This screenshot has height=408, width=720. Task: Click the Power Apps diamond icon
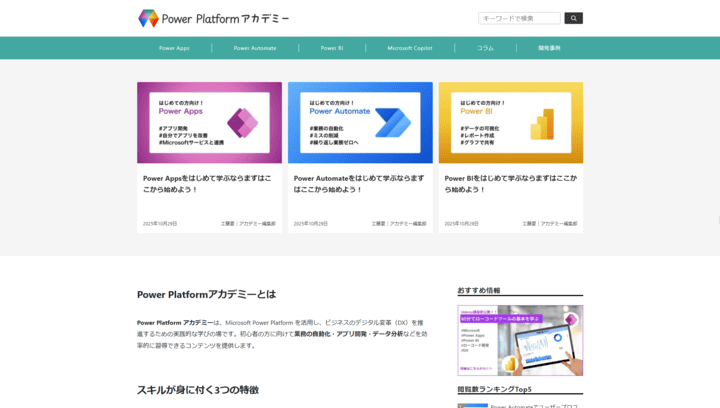pos(242,123)
